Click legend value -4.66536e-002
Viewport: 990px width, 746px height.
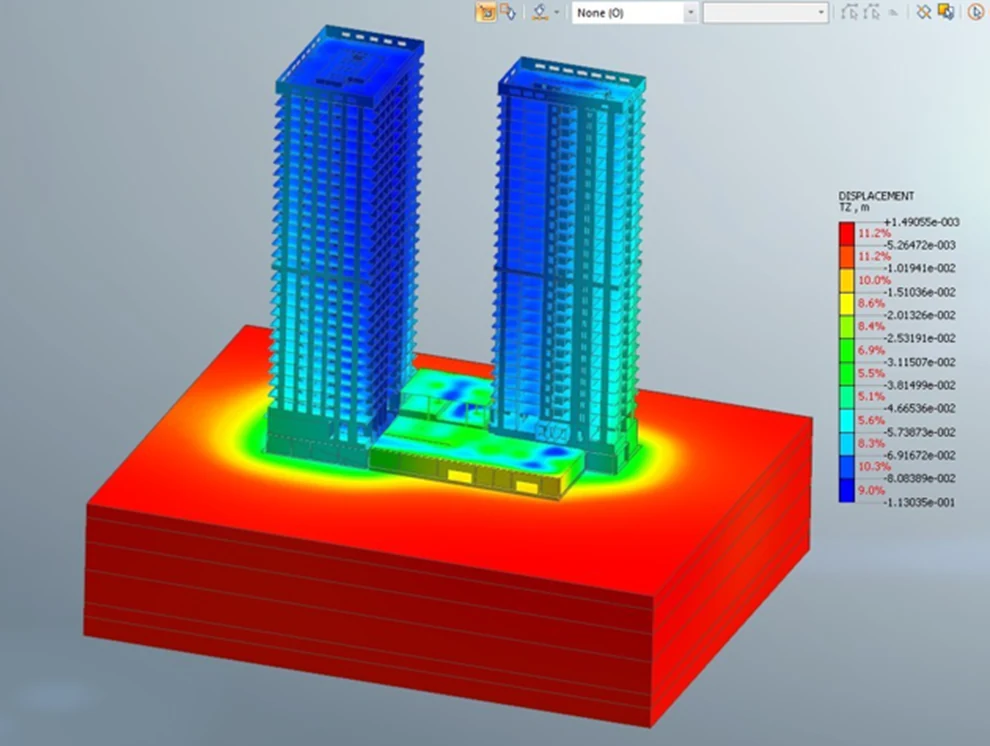click(x=920, y=408)
